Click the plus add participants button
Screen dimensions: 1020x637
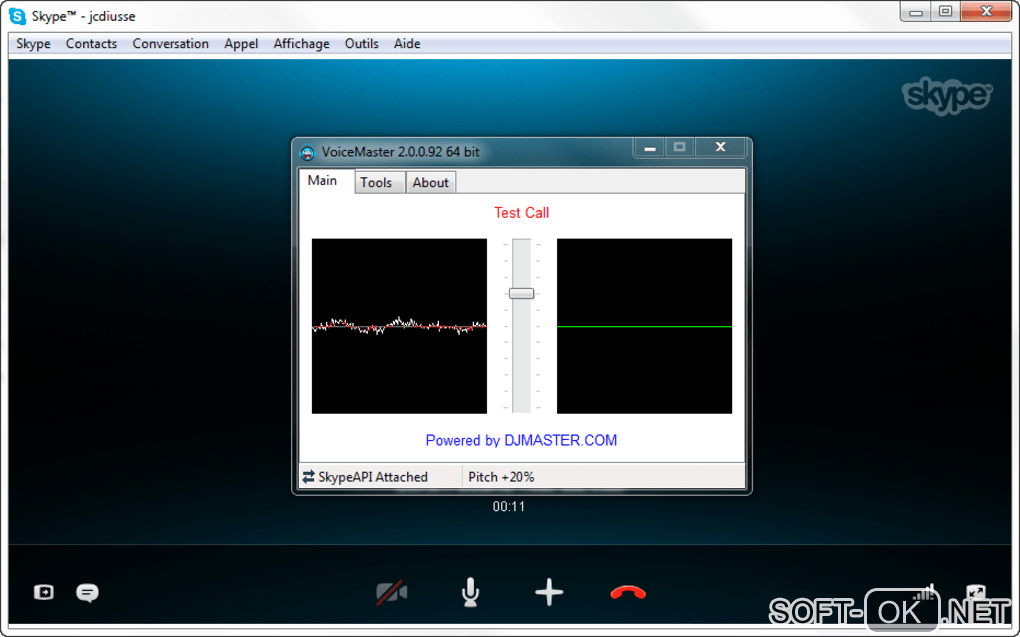coord(549,592)
